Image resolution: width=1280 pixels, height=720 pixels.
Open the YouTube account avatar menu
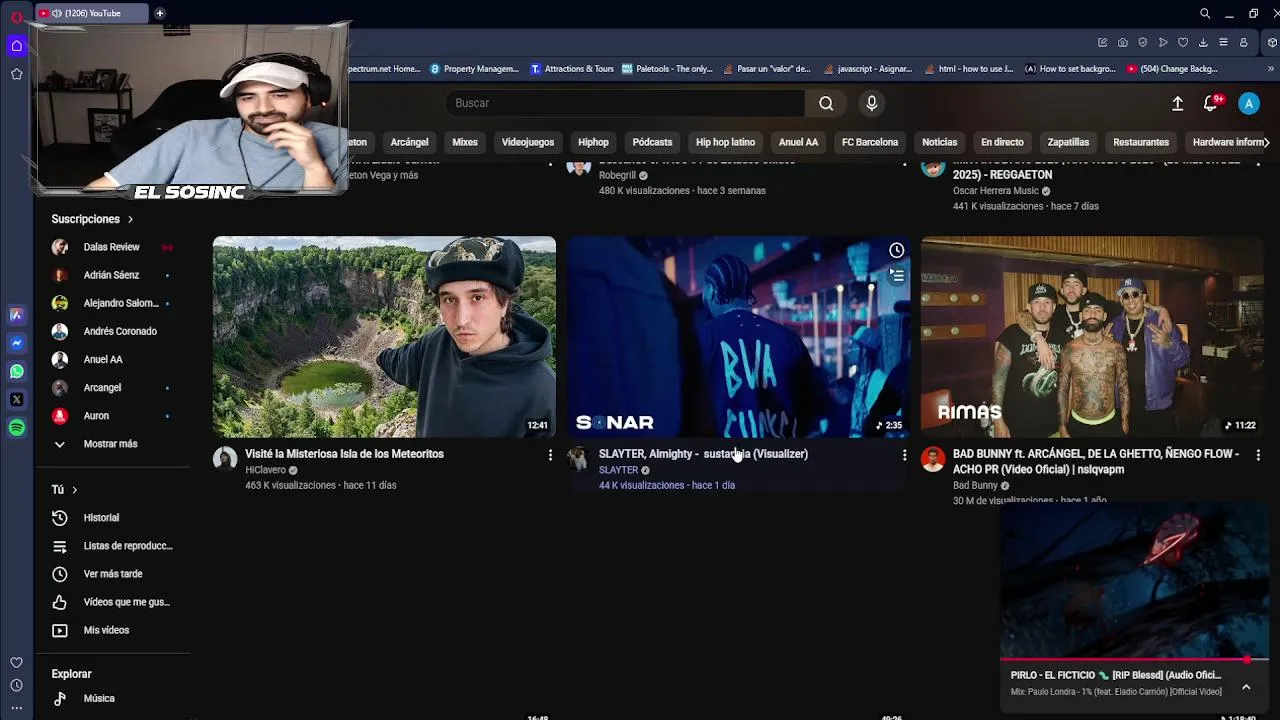pyautogui.click(x=1249, y=103)
